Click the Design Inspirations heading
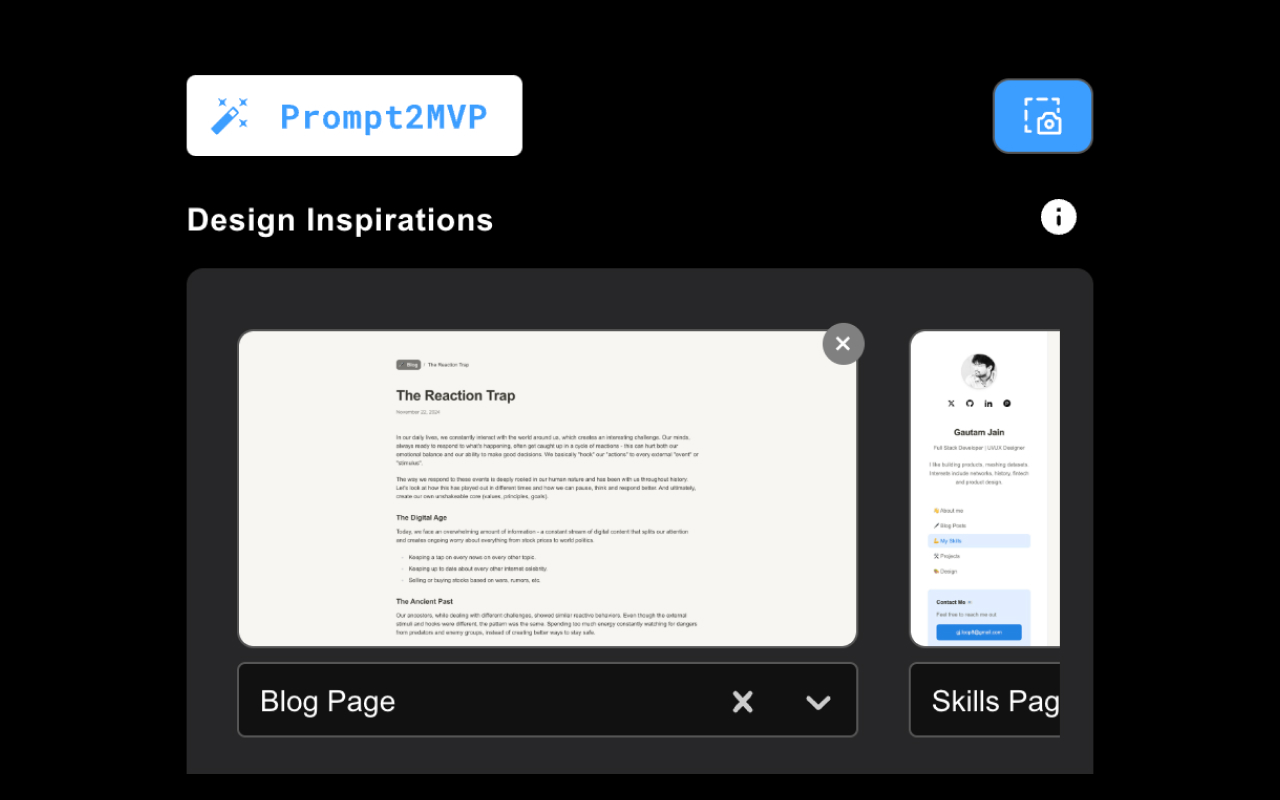The width and height of the screenshot is (1280, 800). (340, 220)
